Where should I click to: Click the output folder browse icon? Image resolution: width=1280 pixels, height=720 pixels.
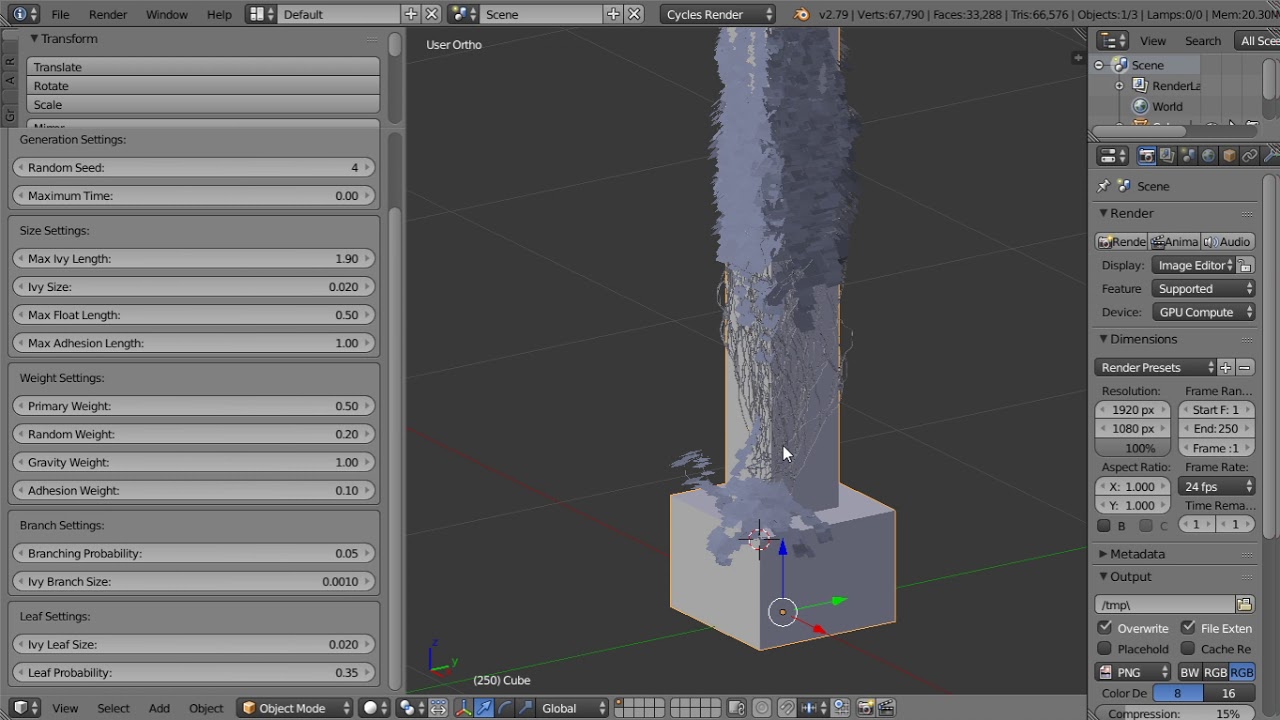[x=1244, y=605]
